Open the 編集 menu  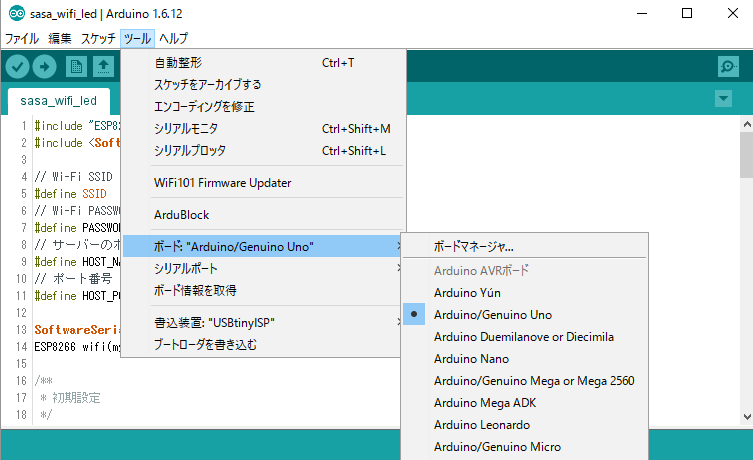(60, 38)
